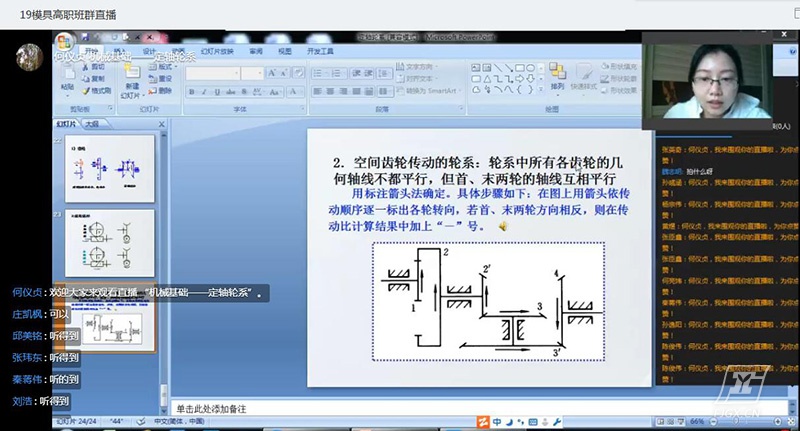Click the sound speaker icon on slide
Screen dimensions: 800x431
point(503,226)
